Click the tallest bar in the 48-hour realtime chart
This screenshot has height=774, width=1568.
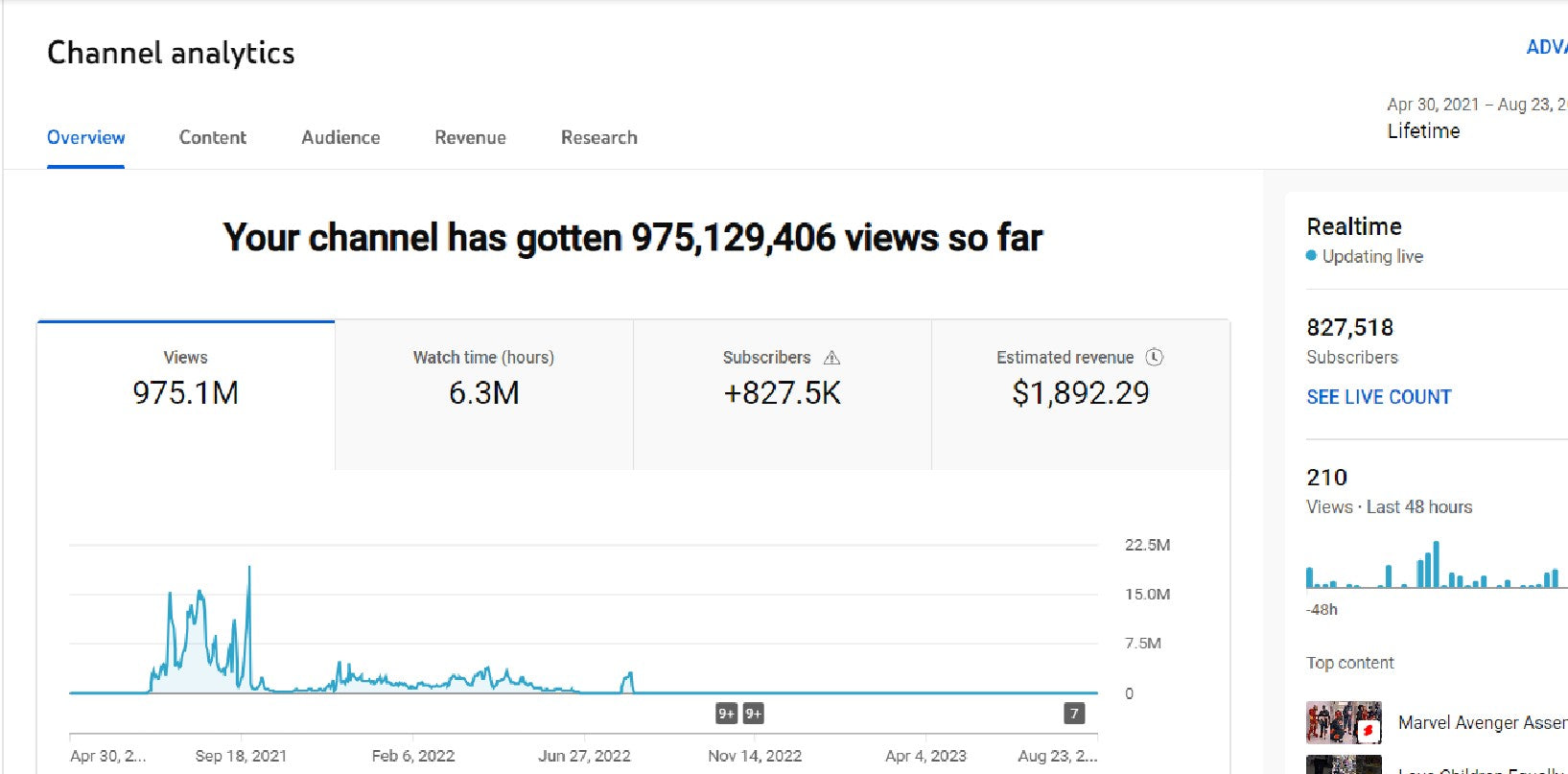[1436, 565]
